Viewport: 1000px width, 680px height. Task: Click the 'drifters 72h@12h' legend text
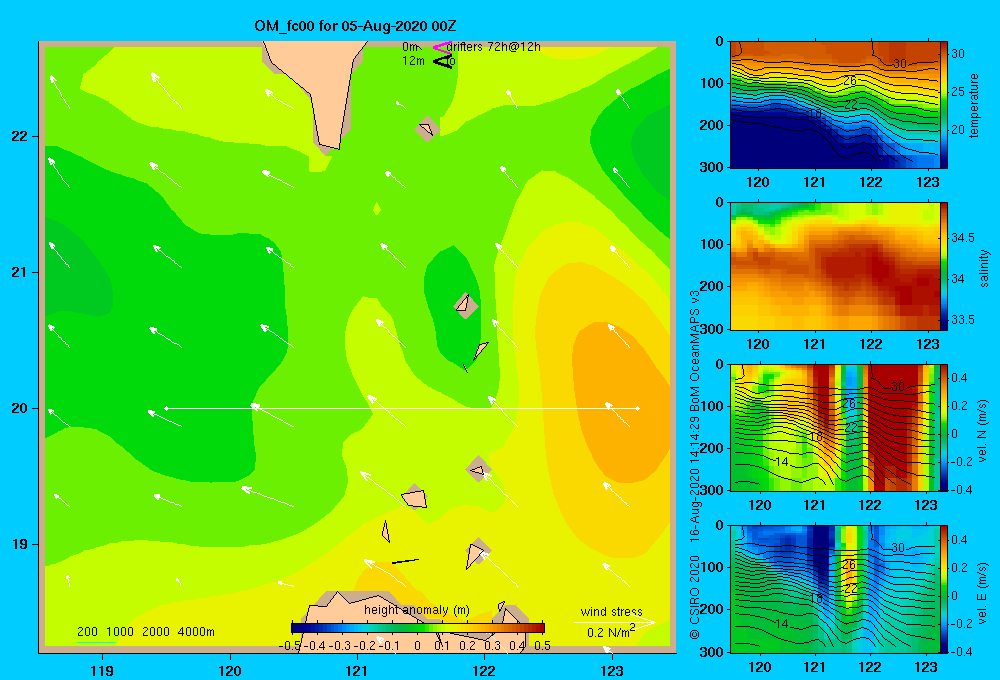click(493, 47)
